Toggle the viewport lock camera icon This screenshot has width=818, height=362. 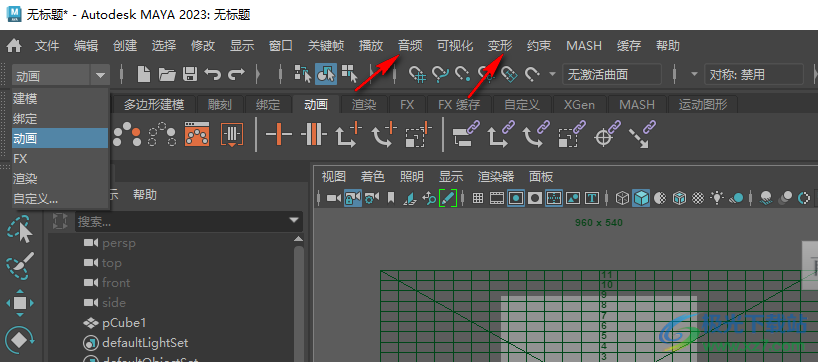(353, 198)
